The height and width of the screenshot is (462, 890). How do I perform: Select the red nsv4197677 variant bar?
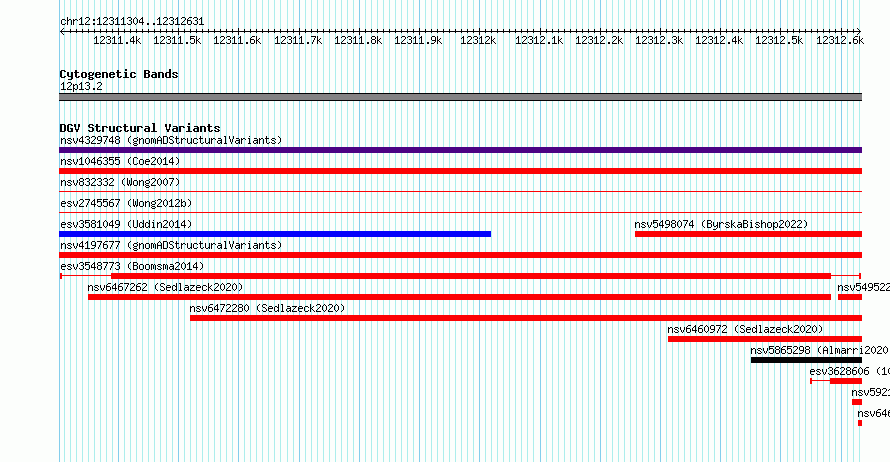tap(460, 255)
